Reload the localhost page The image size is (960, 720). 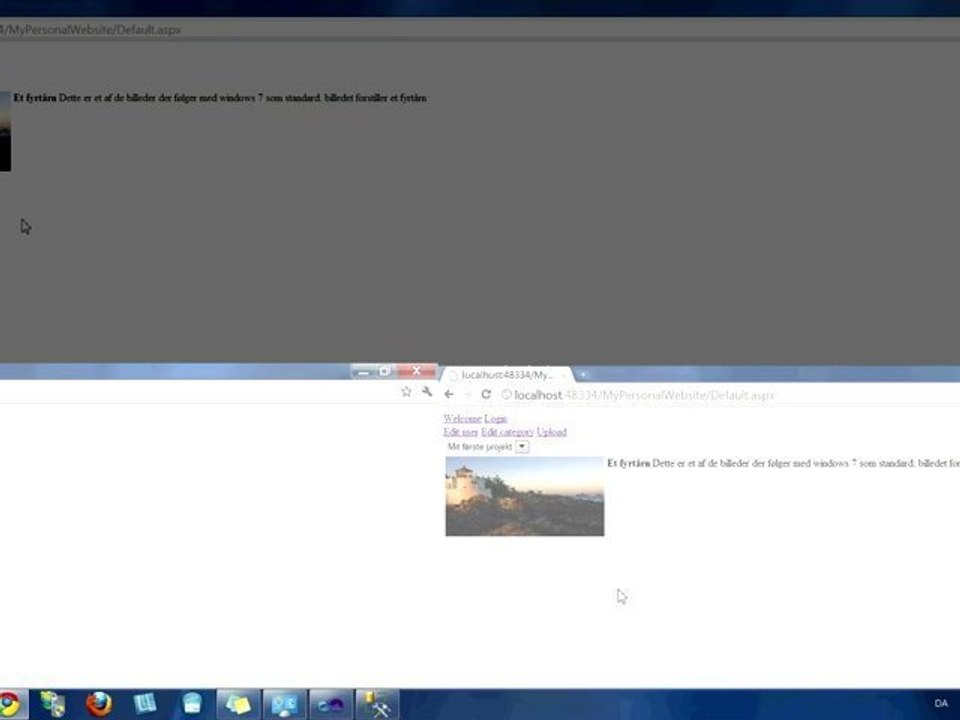tap(486, 395)
